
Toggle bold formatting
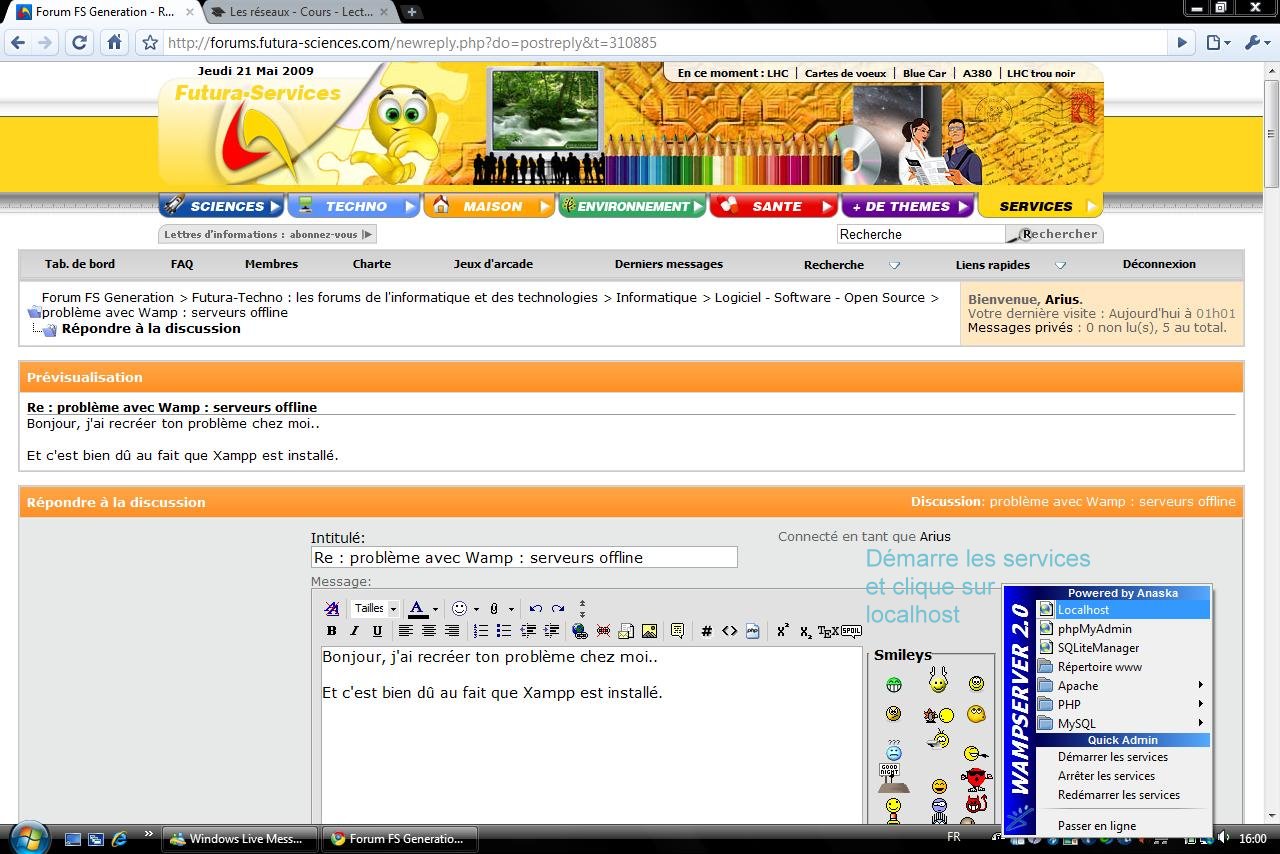332,631
